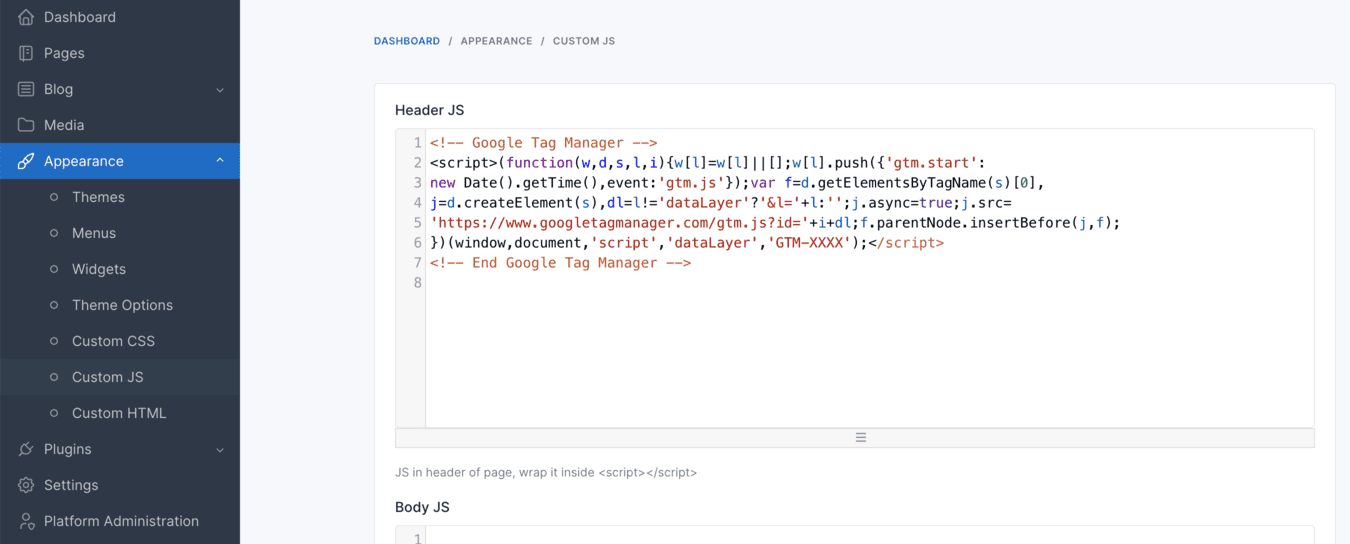
Task: Click the Appearance brush icon
Action: [26, 161]
